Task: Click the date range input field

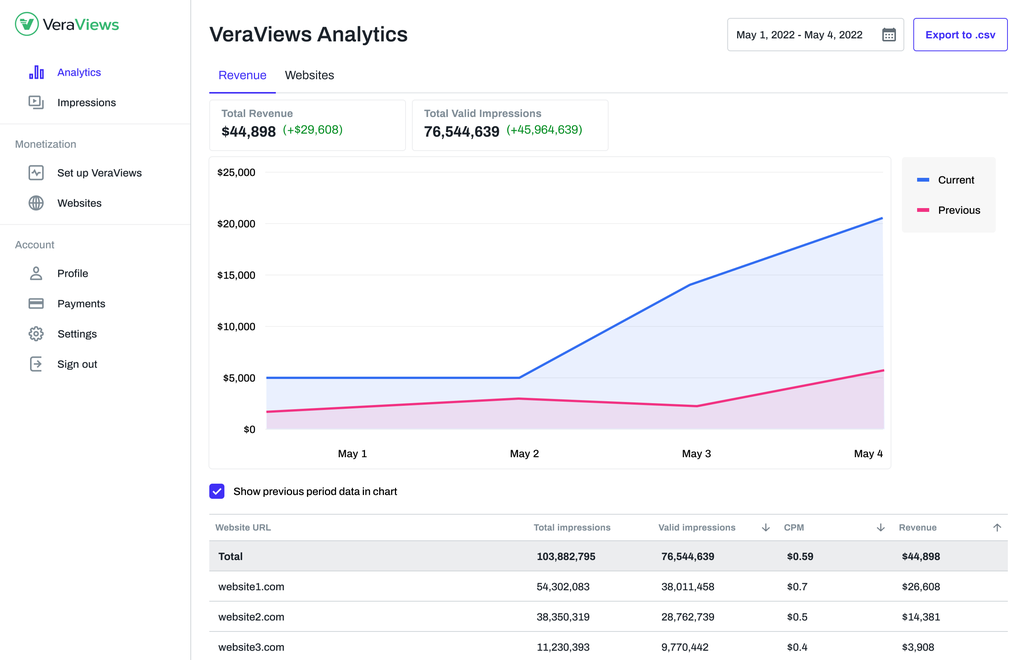Action: point(800,35)
